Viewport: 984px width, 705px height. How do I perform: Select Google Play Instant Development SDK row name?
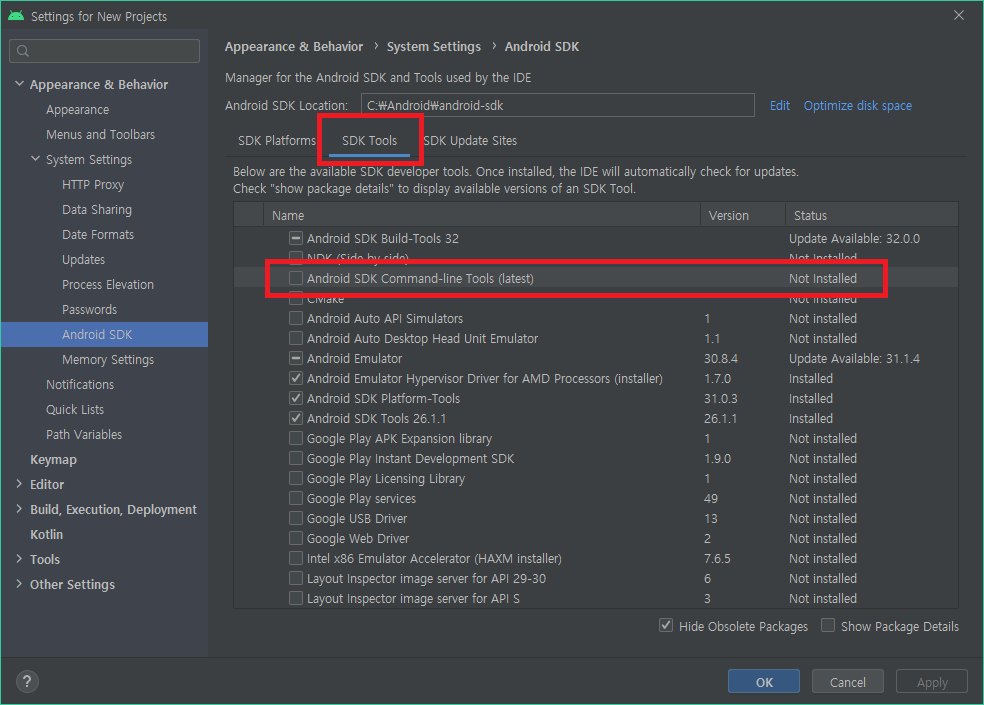tap(410, 458)
